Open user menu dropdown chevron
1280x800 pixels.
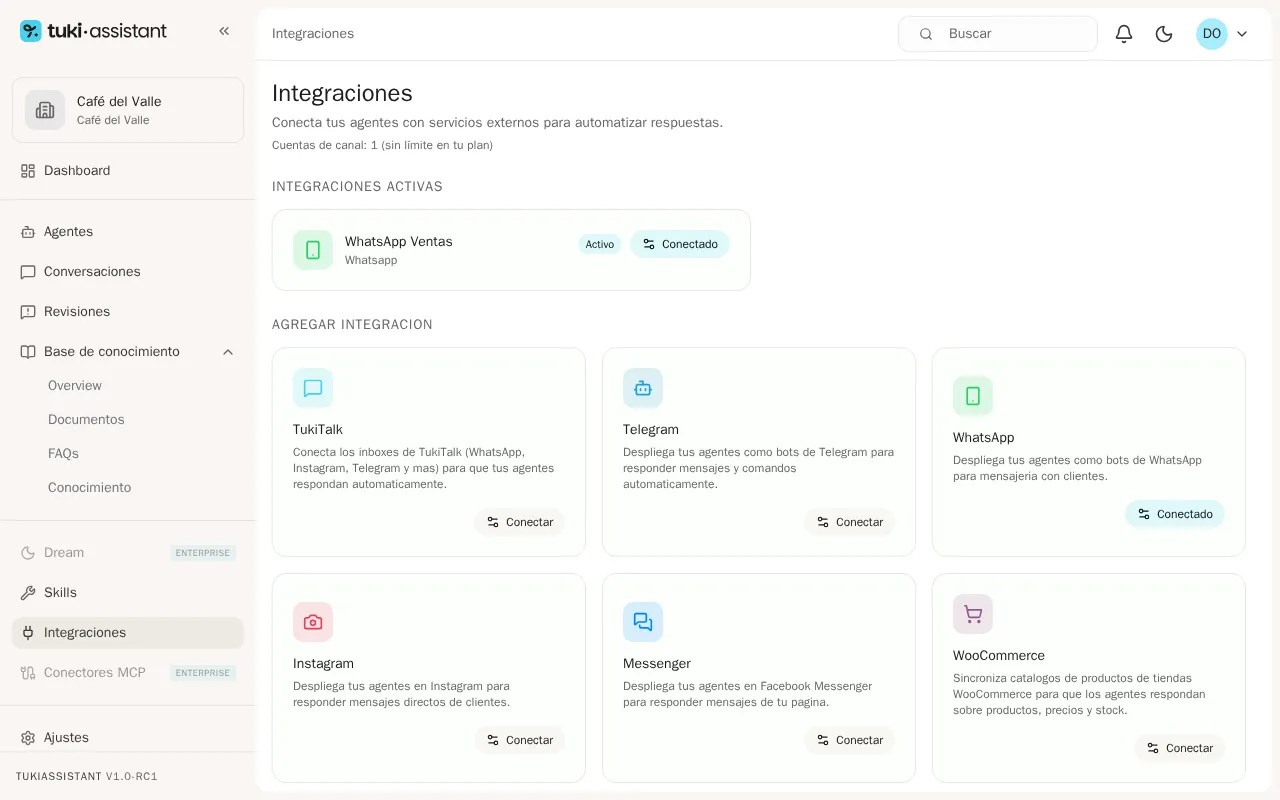1242,34
